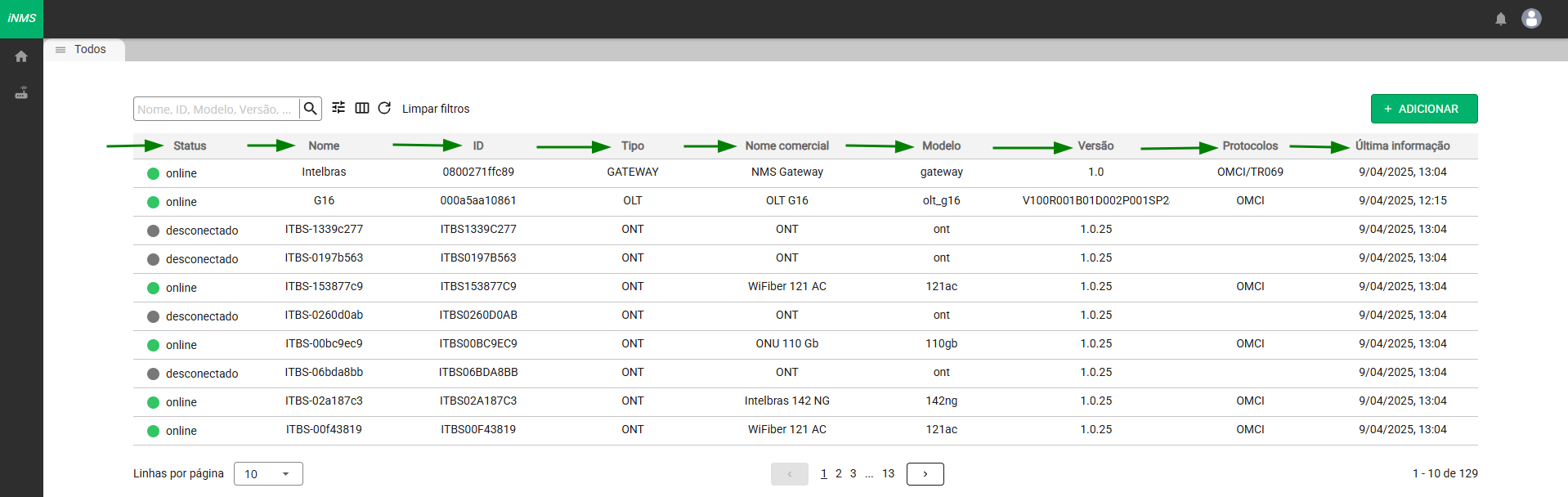Open user account avatar menu
This screenshot has height=497, width=1568.
(1531, 18)
